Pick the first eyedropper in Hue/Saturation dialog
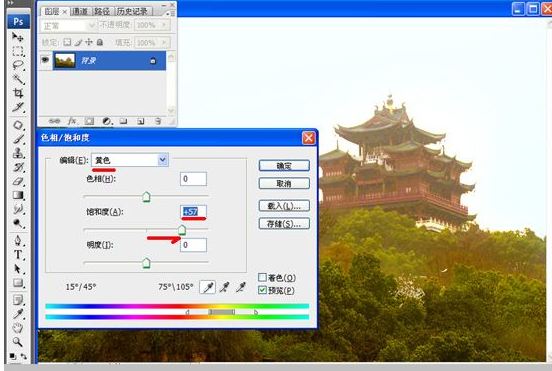The image size is (552, 371). coord(208,287)
